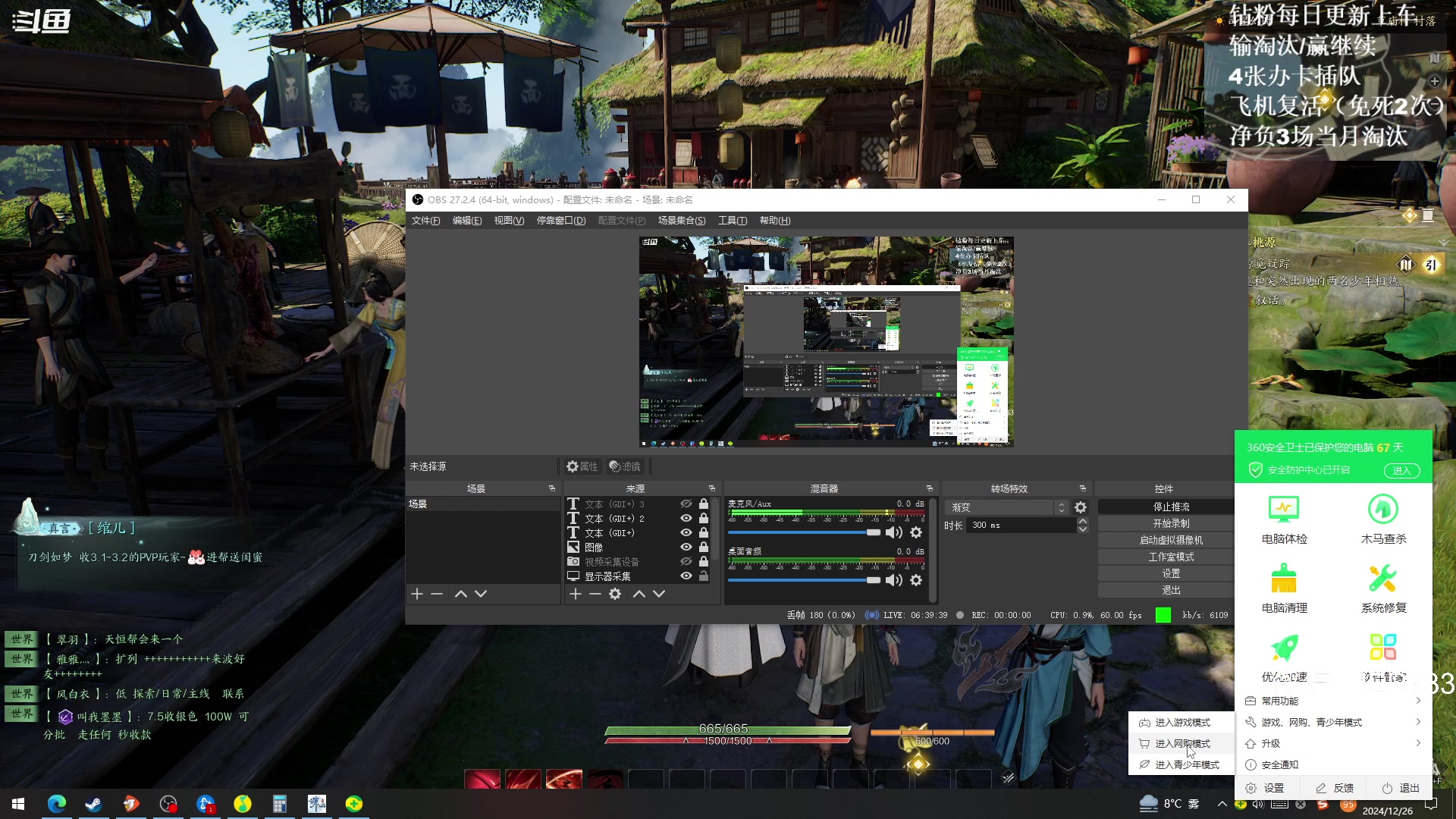The width and height of the screenshot is (1456, 819).
Task: Hide the 文本 (GDI+) source
Action: click(686, 533)
